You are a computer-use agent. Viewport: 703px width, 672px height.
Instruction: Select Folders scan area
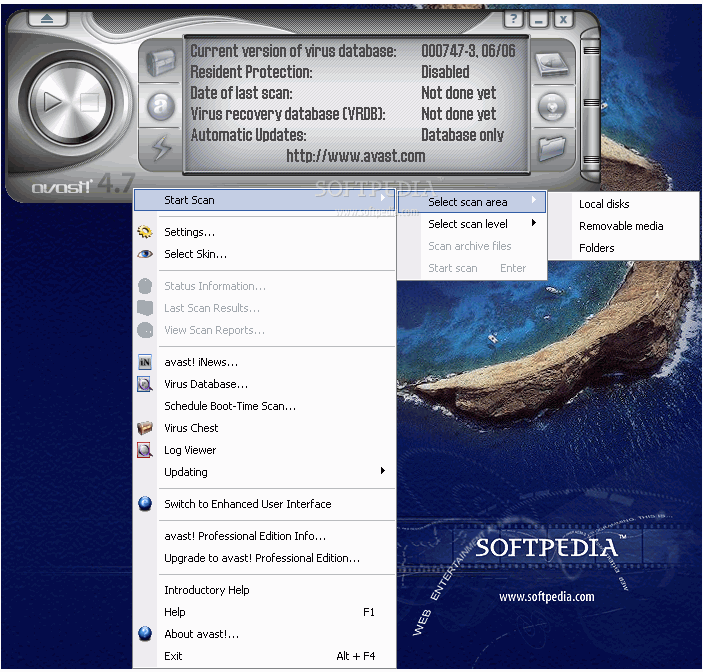(x=623, y=248)
